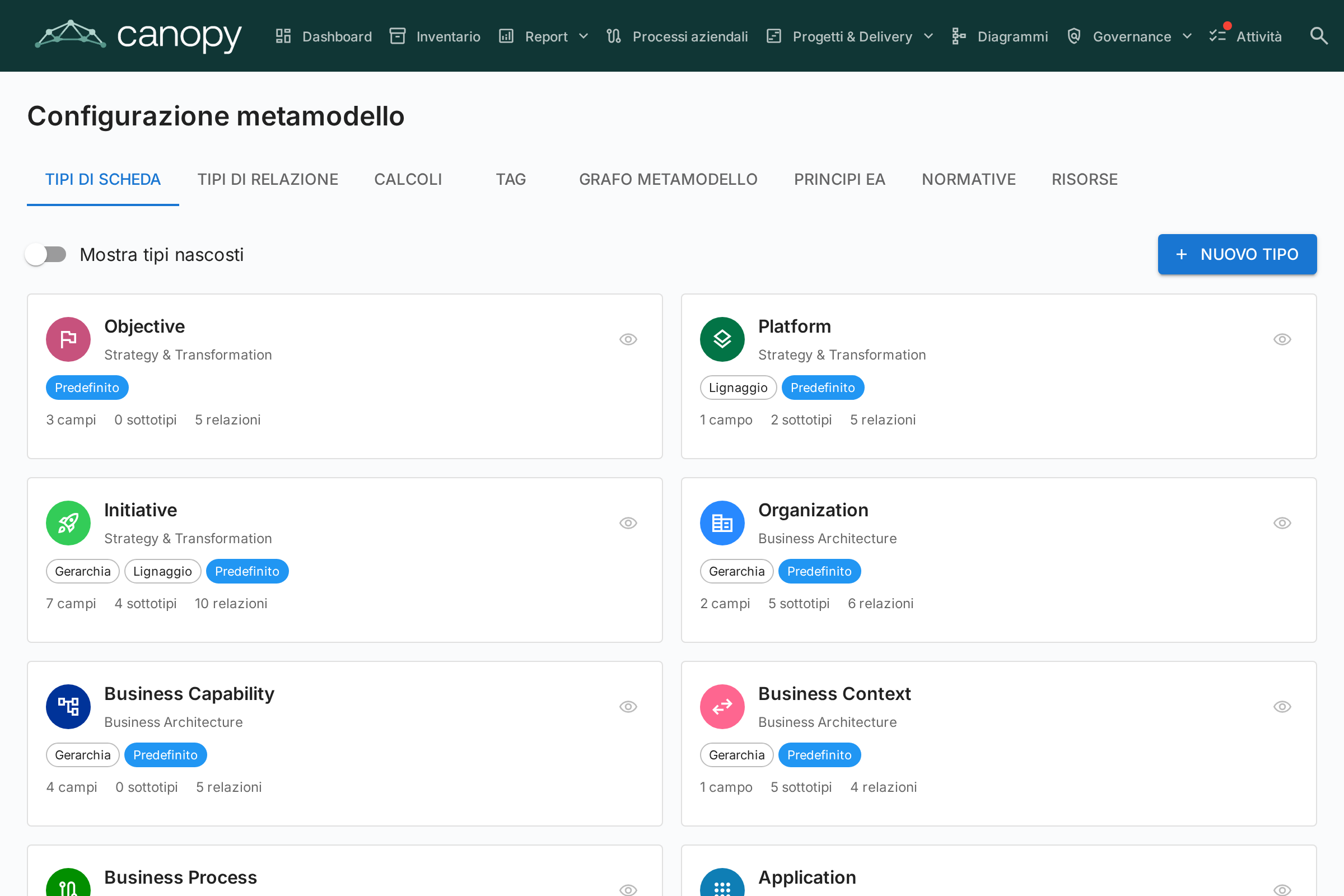The image size is (1344, 896).
Task: Expand the Governance dropdown chevron
Action: pos(1187,36)
